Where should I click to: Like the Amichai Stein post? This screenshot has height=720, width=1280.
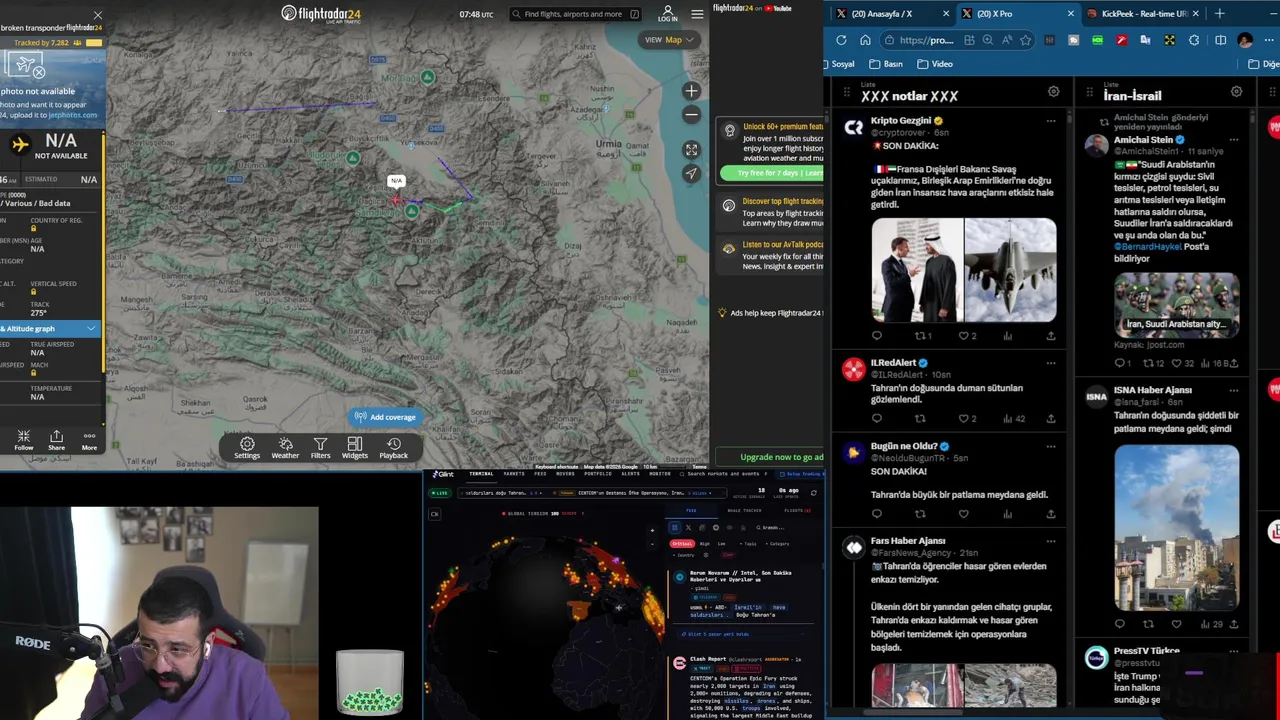(1176, 363)
